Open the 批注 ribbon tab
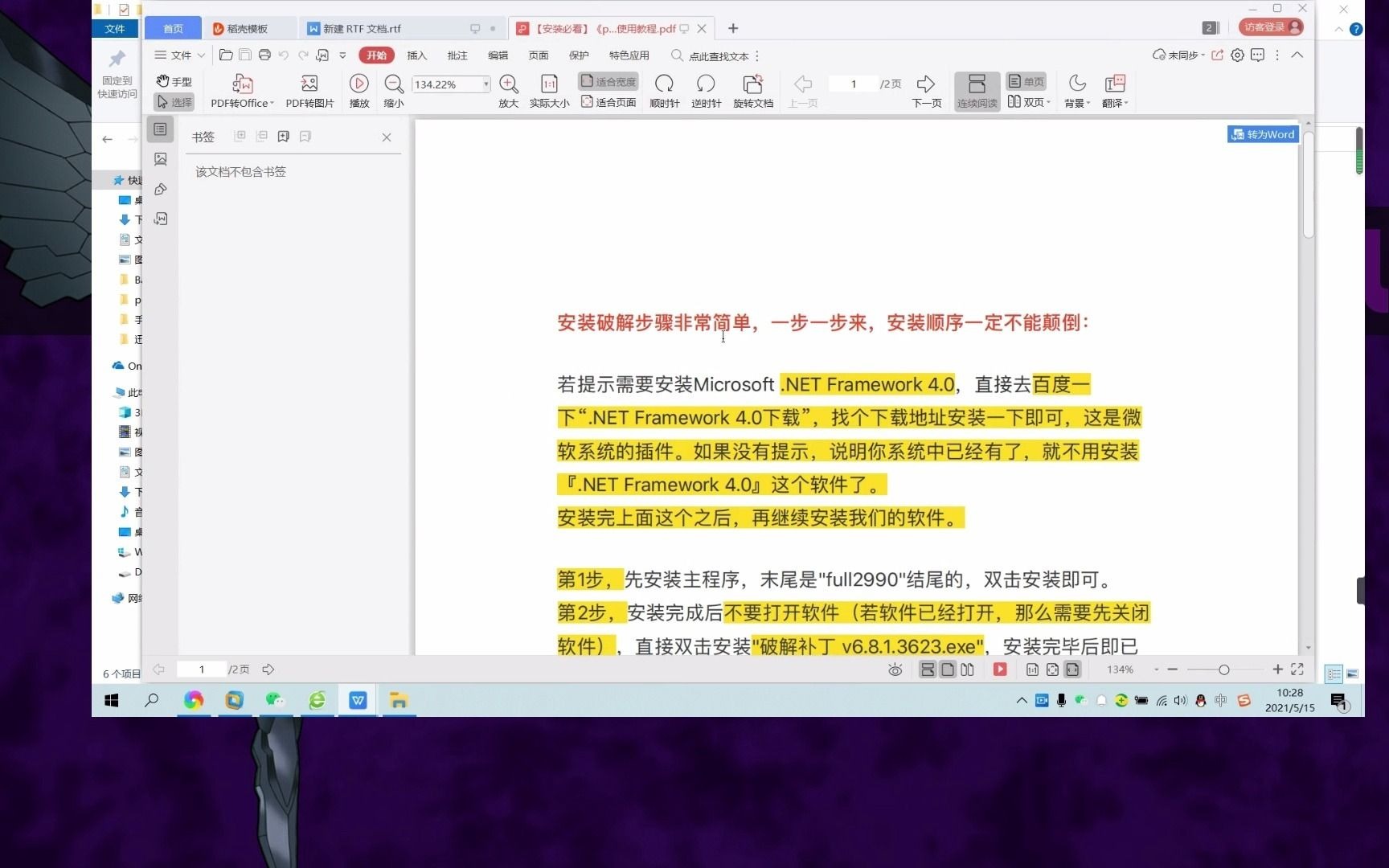This screenshot has height=868, width=1389. (457, 55)
